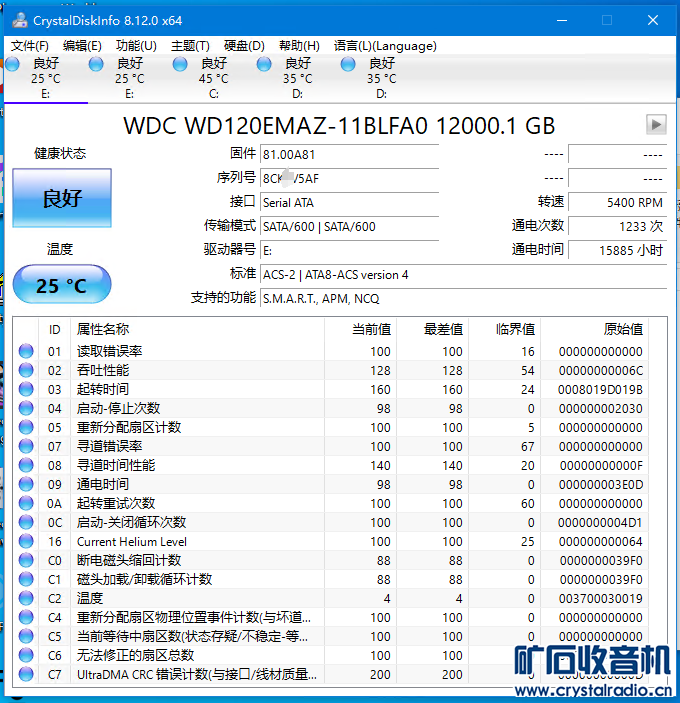The width and height of the screenshot is (680, 703).
Task: Click the 当前值 column header
Action: [x=360, y=330]
